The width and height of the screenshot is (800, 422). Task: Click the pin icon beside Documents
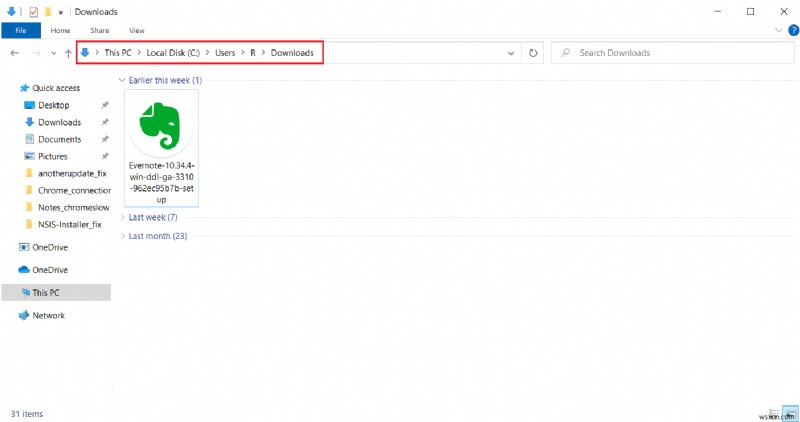coord(105,139)
